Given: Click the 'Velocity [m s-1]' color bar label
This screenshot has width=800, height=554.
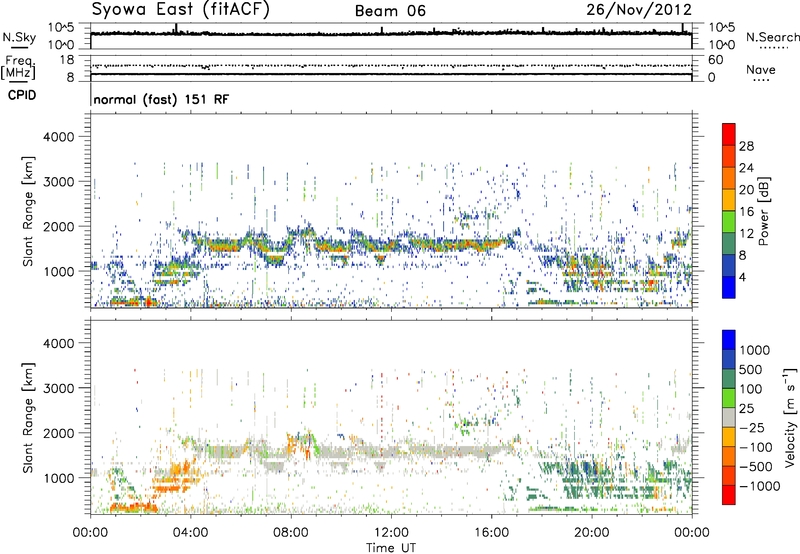Looking at the screenshot, I should (x=790, y=417).
